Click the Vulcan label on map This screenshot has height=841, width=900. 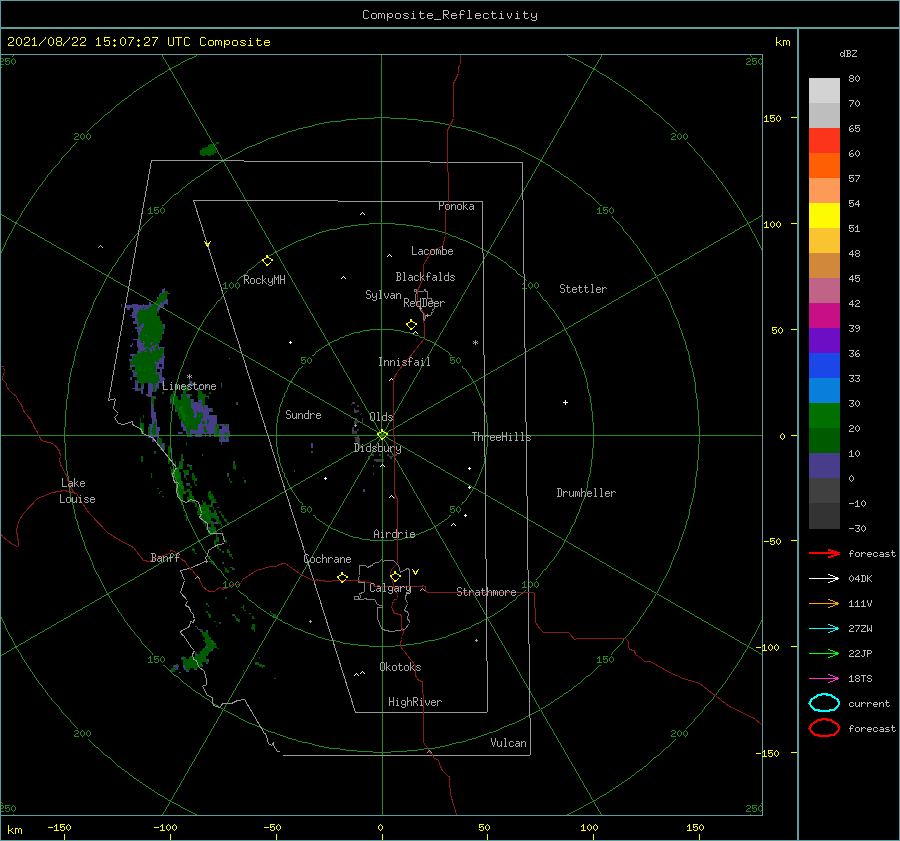508,743
